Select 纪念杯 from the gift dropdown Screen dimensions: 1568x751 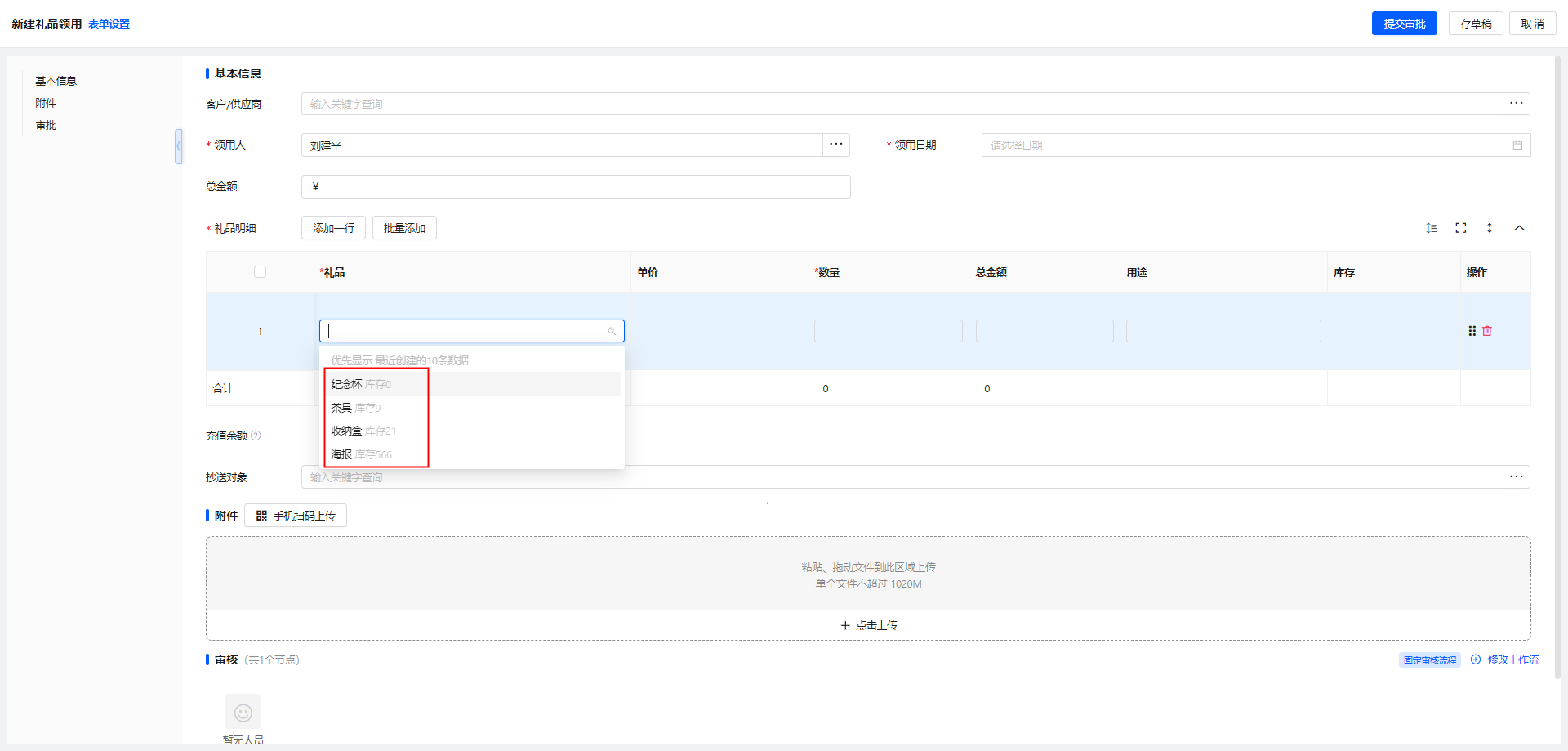[x=347, y=384]
